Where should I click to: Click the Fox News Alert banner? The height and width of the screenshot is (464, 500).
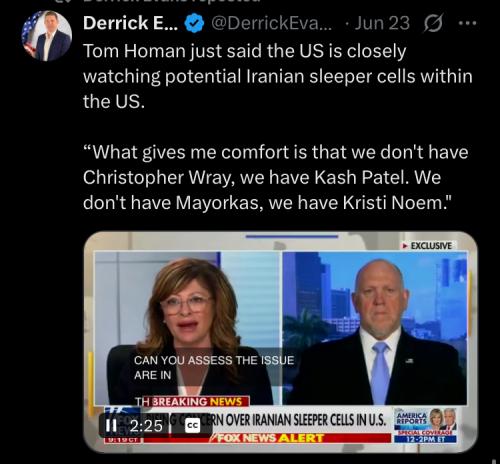[270, 438]
